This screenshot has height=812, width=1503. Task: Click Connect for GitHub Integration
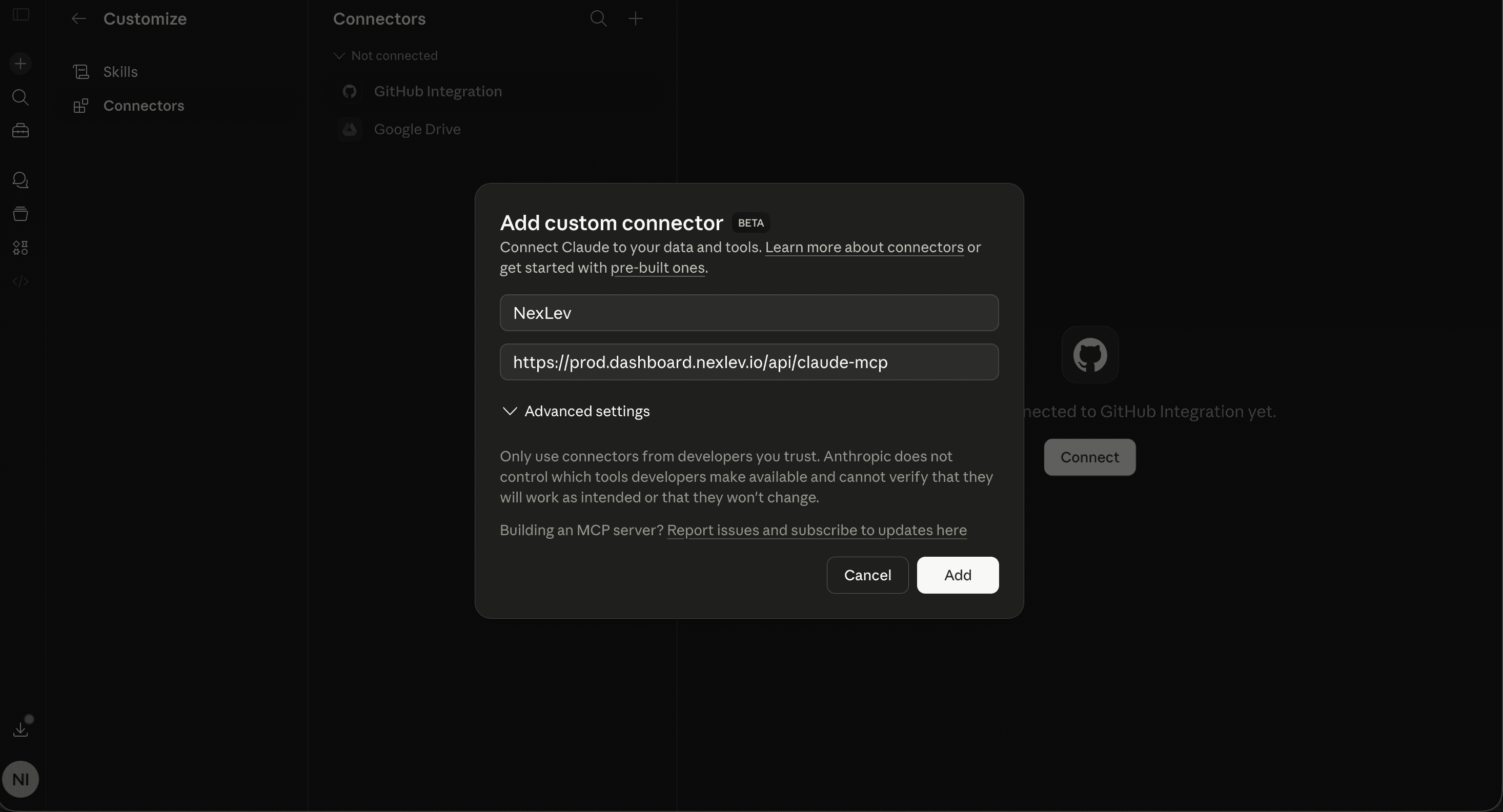point(1089,457)
